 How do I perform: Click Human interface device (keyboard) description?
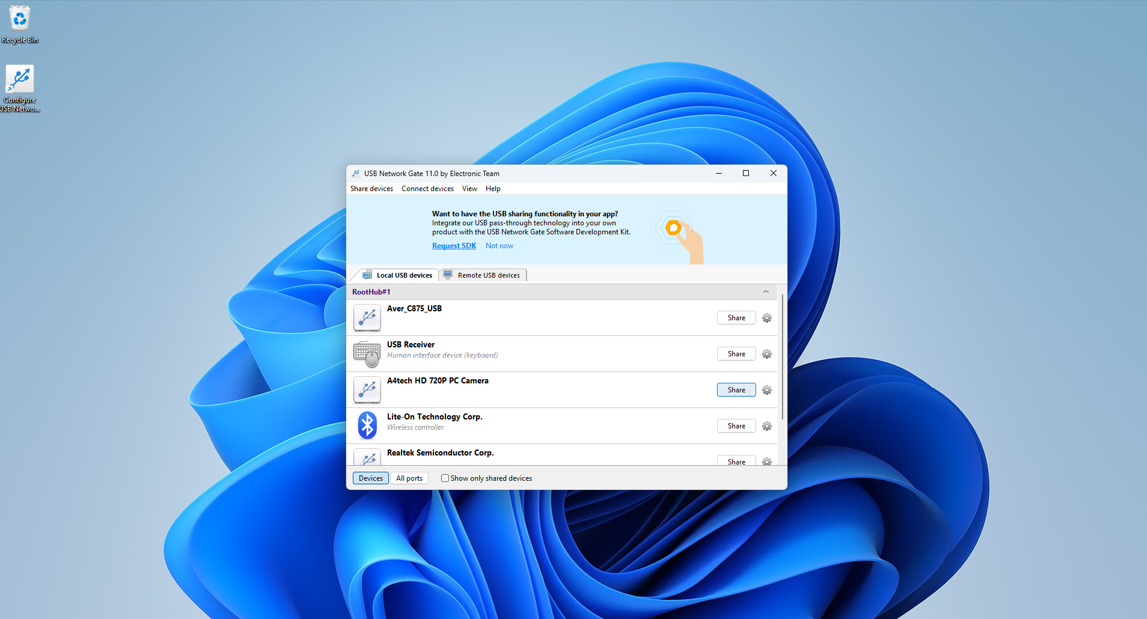(442, 356)
